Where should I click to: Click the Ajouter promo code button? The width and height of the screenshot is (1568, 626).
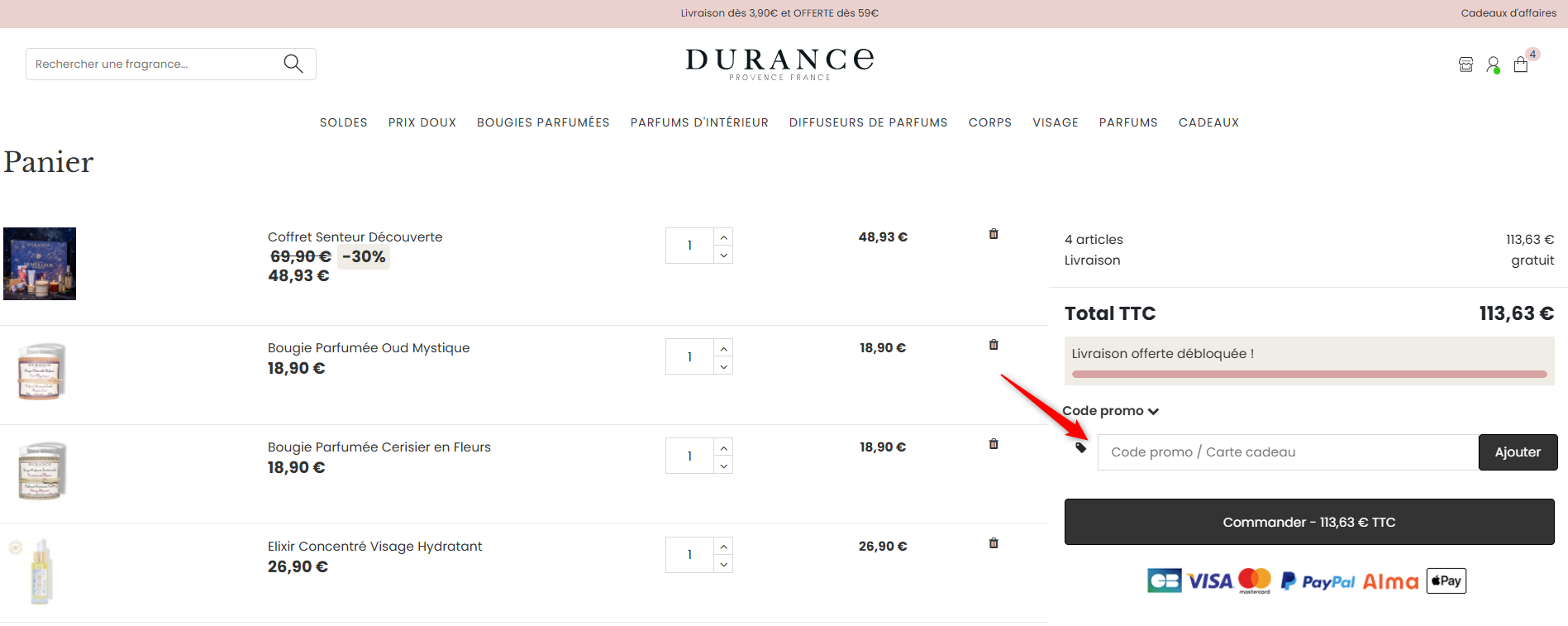[1518, 452]
